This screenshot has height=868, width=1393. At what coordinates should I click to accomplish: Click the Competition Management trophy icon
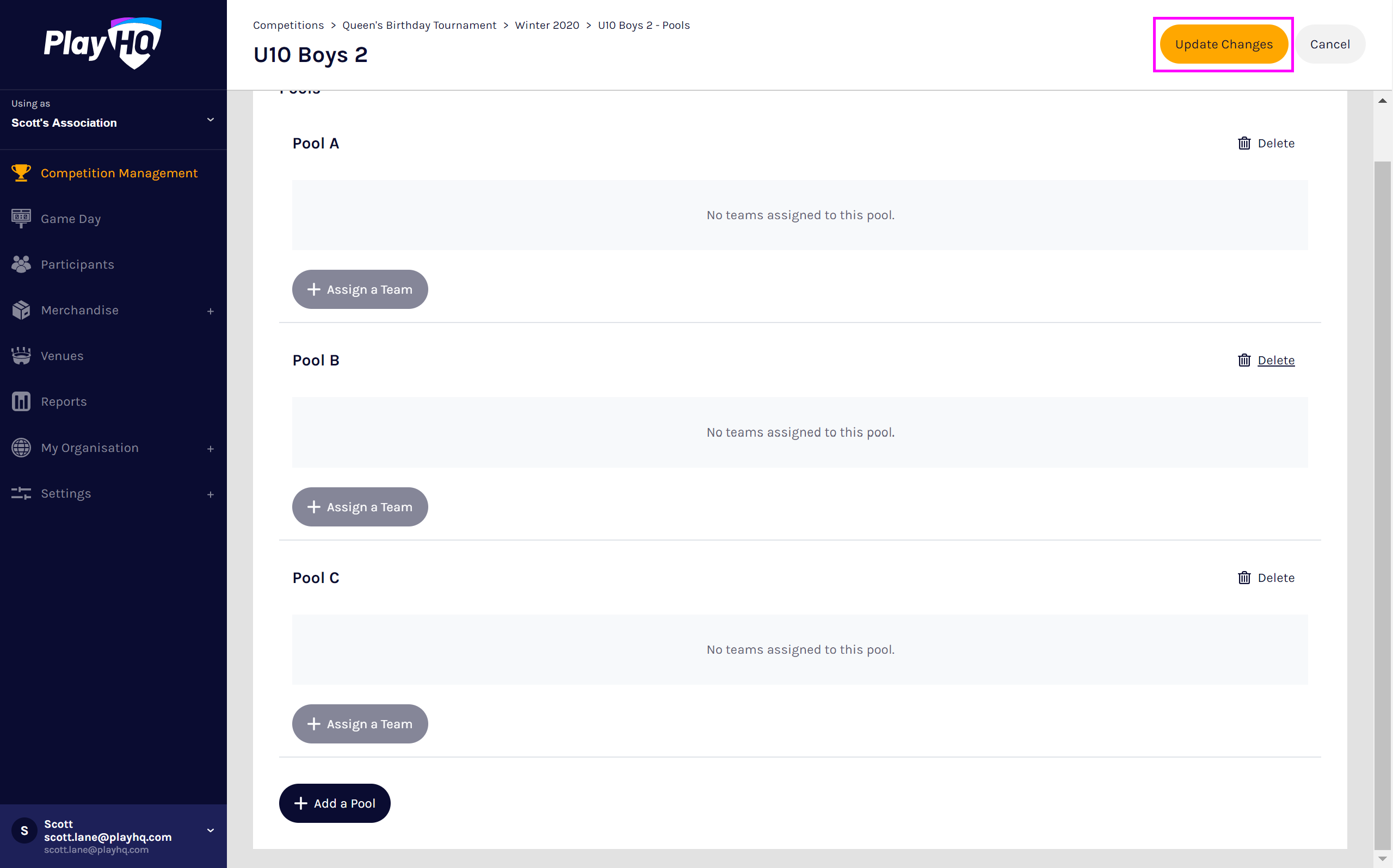click(x=21, y=173)
